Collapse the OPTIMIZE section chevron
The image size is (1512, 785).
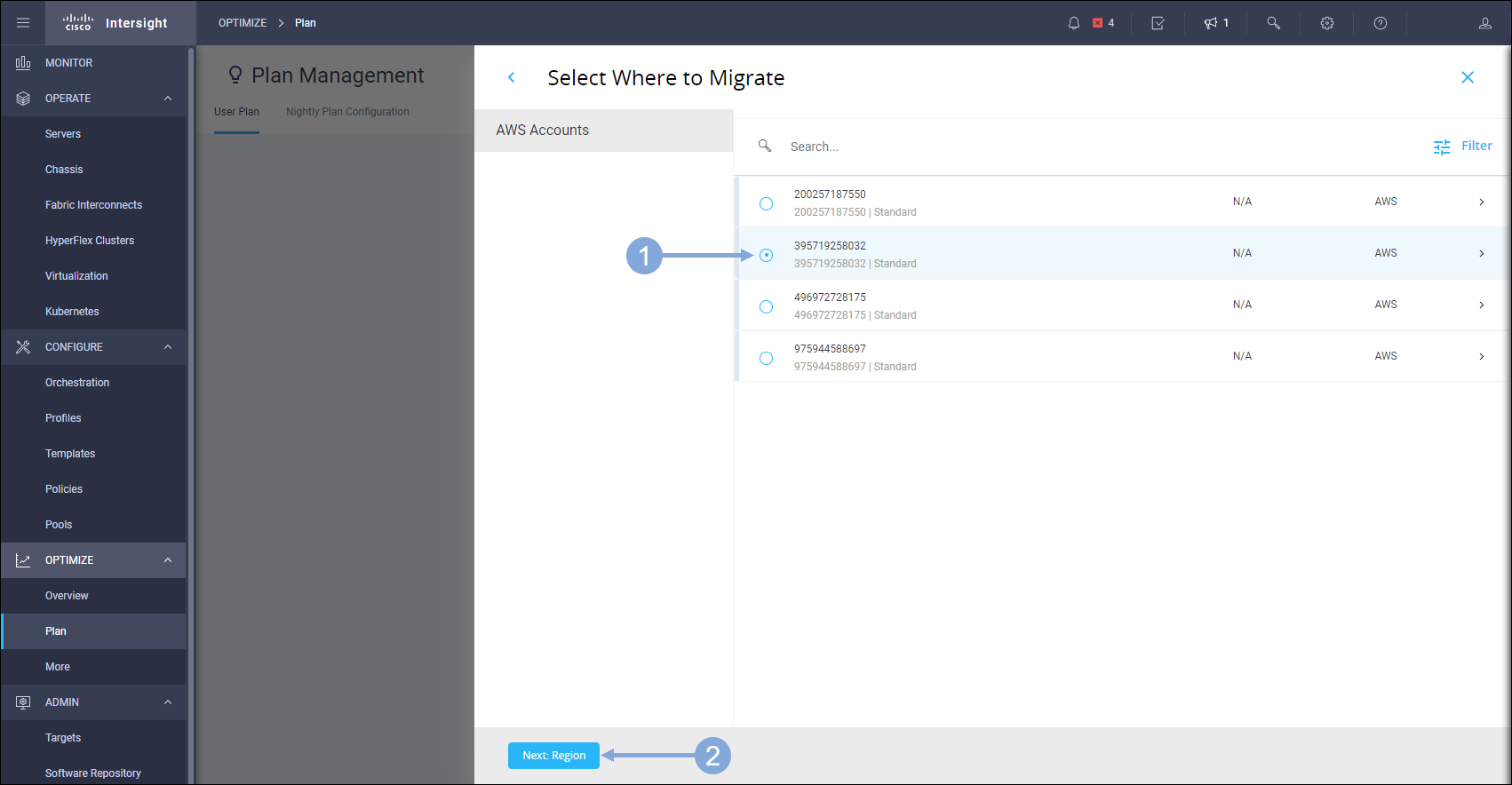168,560
